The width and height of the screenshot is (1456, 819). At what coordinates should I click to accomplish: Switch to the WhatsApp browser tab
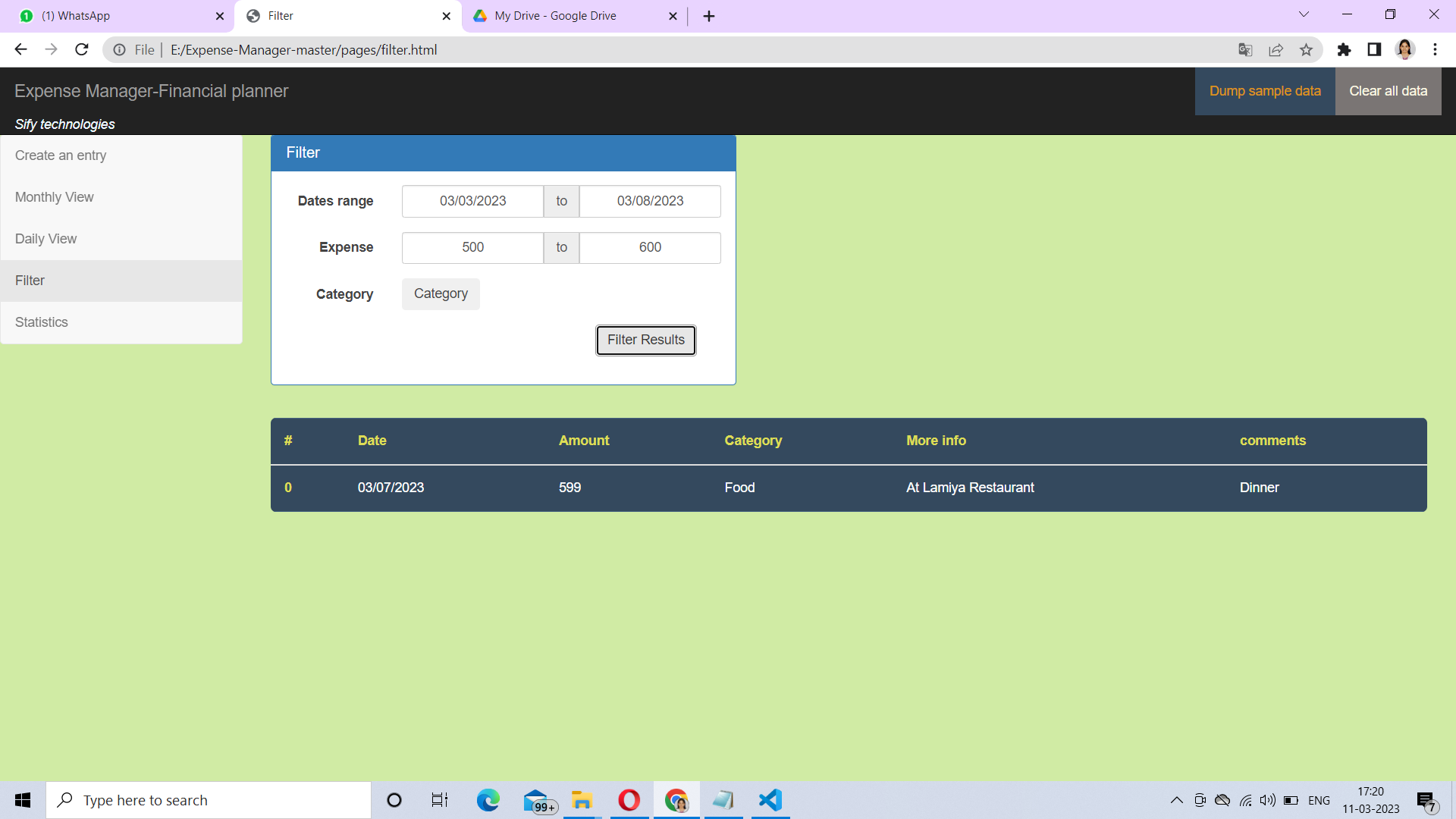(x=114, y=15)
